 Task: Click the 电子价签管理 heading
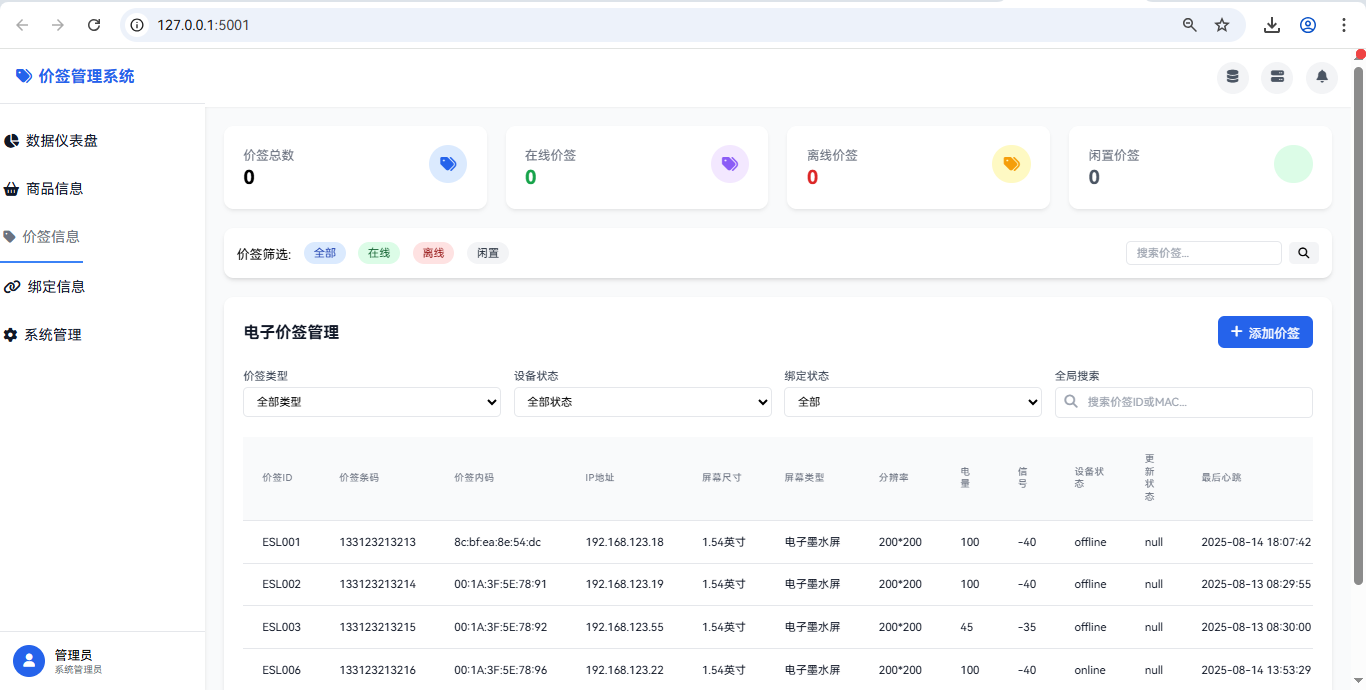tap(291, 332)
